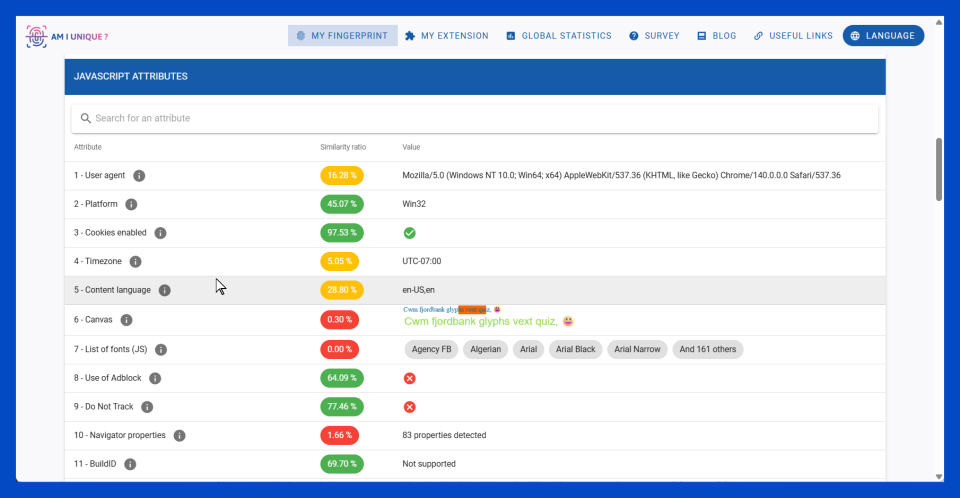Open info for List of fonts
The height and width of the screenshot is (498, 960).
tap(161, 350)
